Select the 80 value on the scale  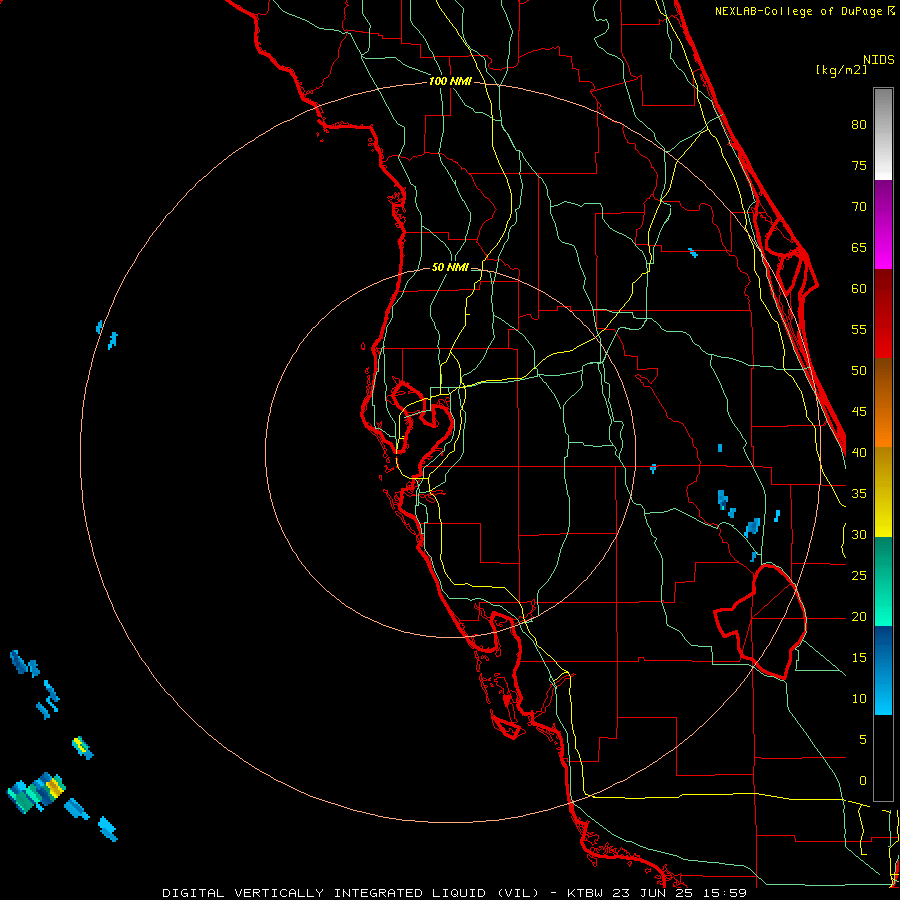click(859, 125)
